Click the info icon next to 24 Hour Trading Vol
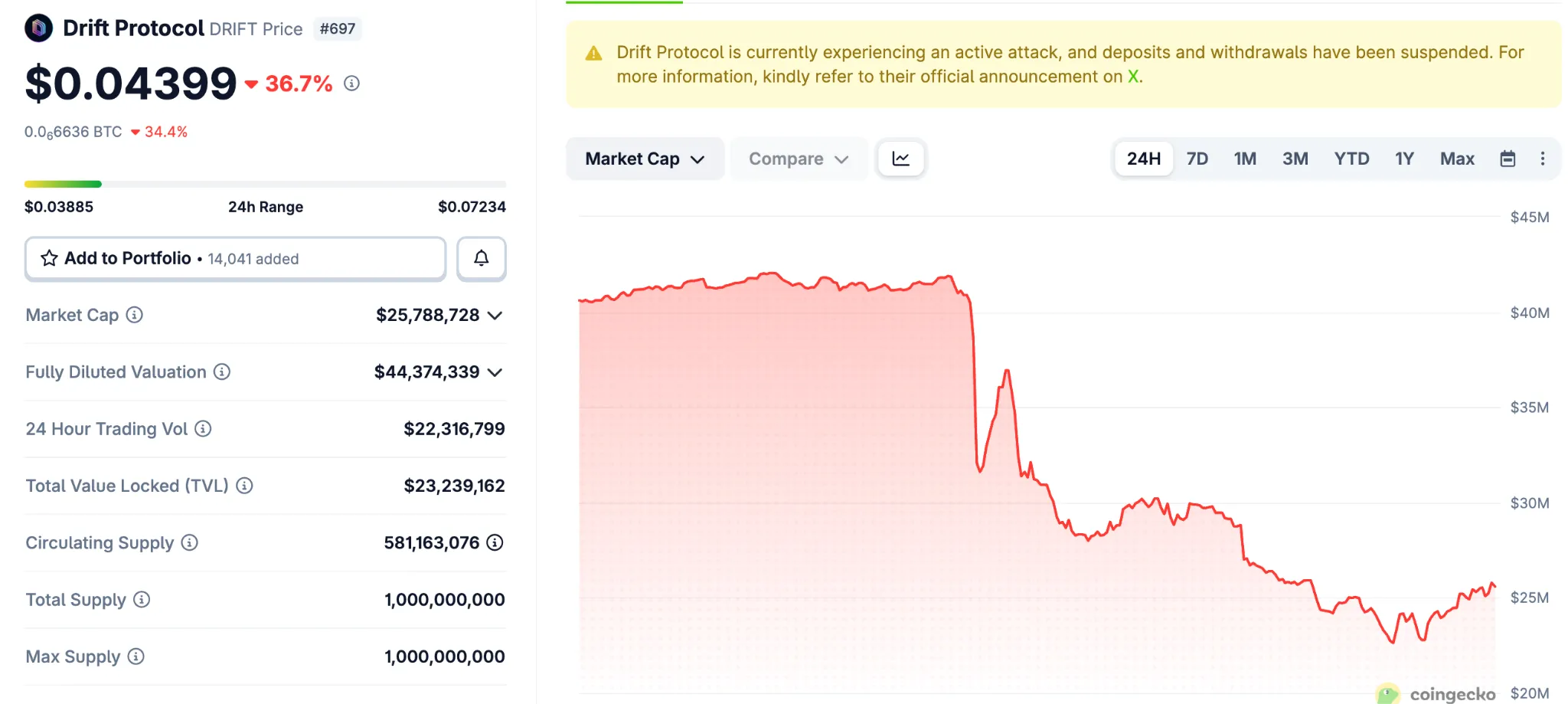The width and height of the screenshot is (1568, 704). [x=202, y=429]
